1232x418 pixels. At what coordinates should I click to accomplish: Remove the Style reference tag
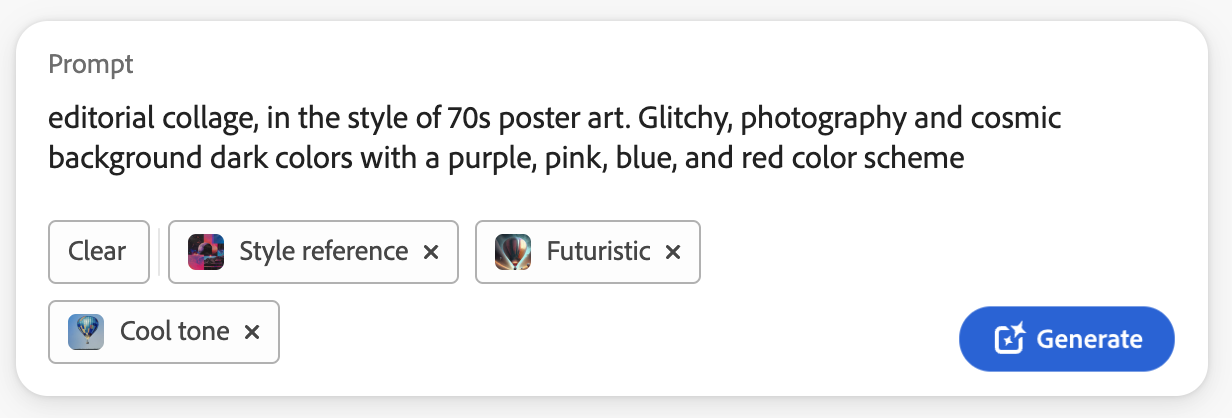pyautogui.click(x=431, y=252)
